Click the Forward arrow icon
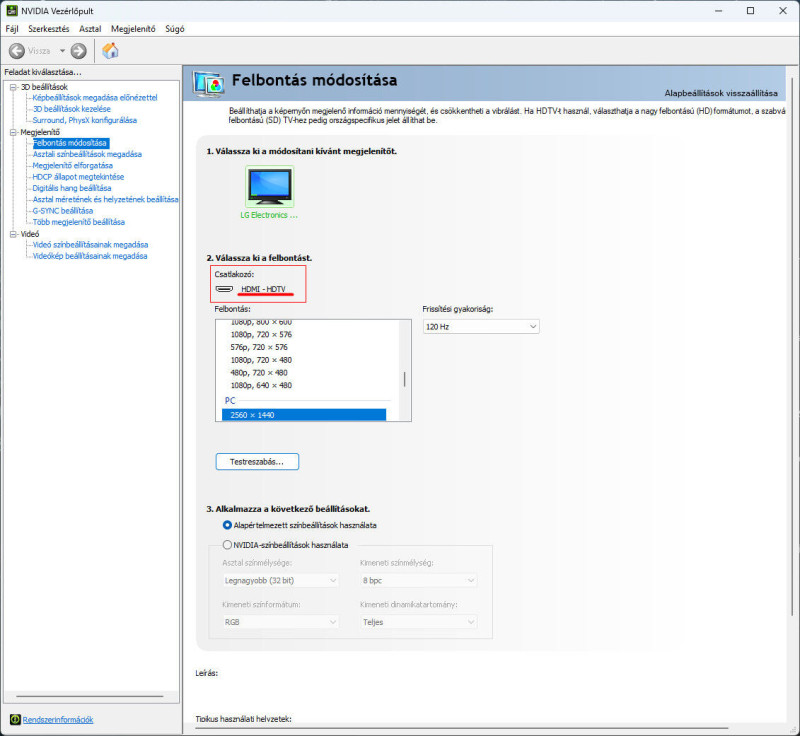The width and height of the screenshot is (800, 736). (x=79, y=51)
